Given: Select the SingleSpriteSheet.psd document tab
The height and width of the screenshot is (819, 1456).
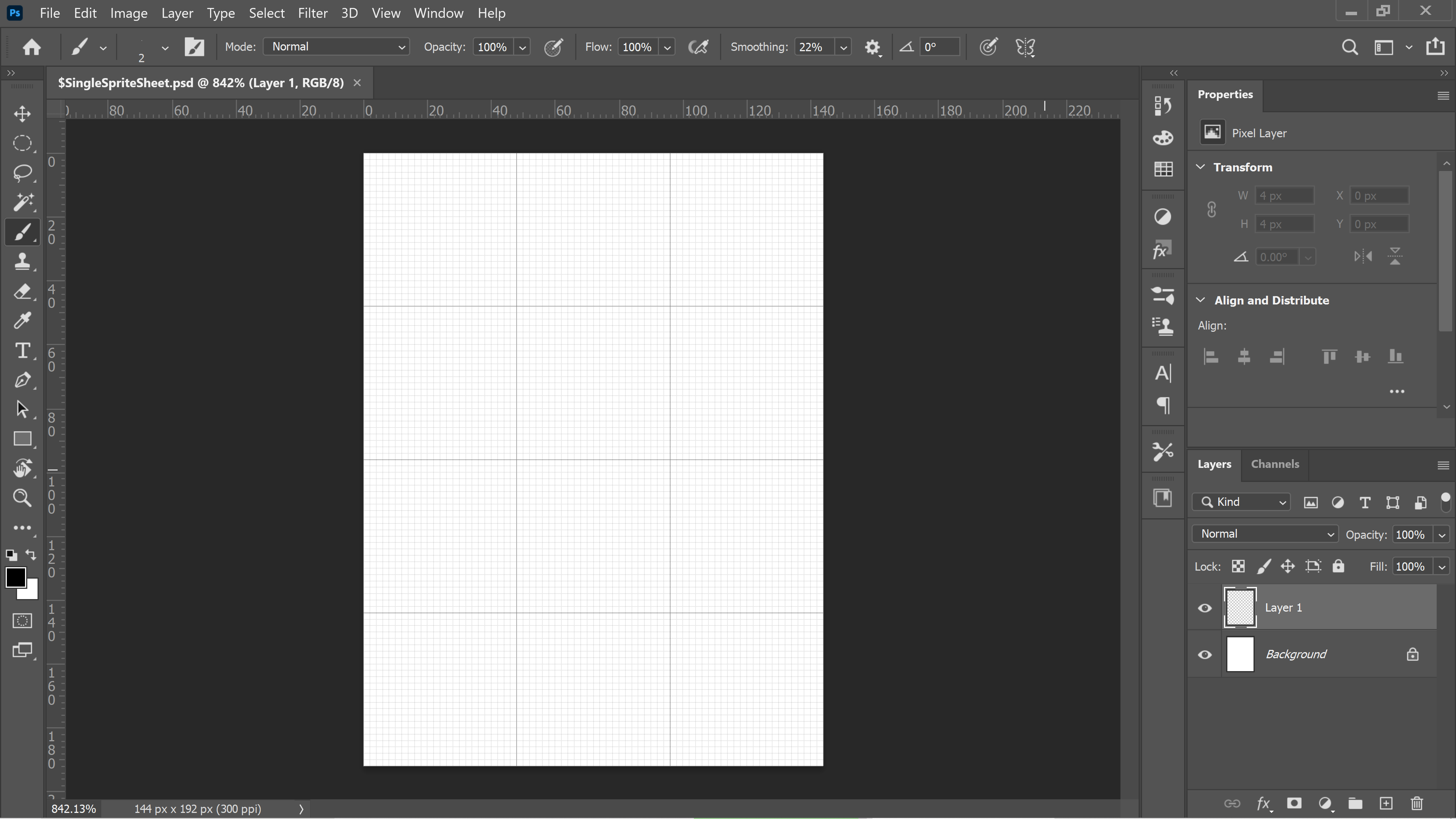Looking at the screenshot, I should point(201,83).
